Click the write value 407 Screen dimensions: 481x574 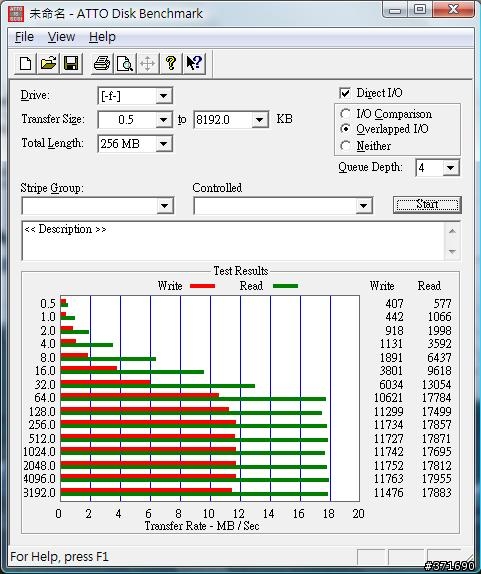[394, 303]
